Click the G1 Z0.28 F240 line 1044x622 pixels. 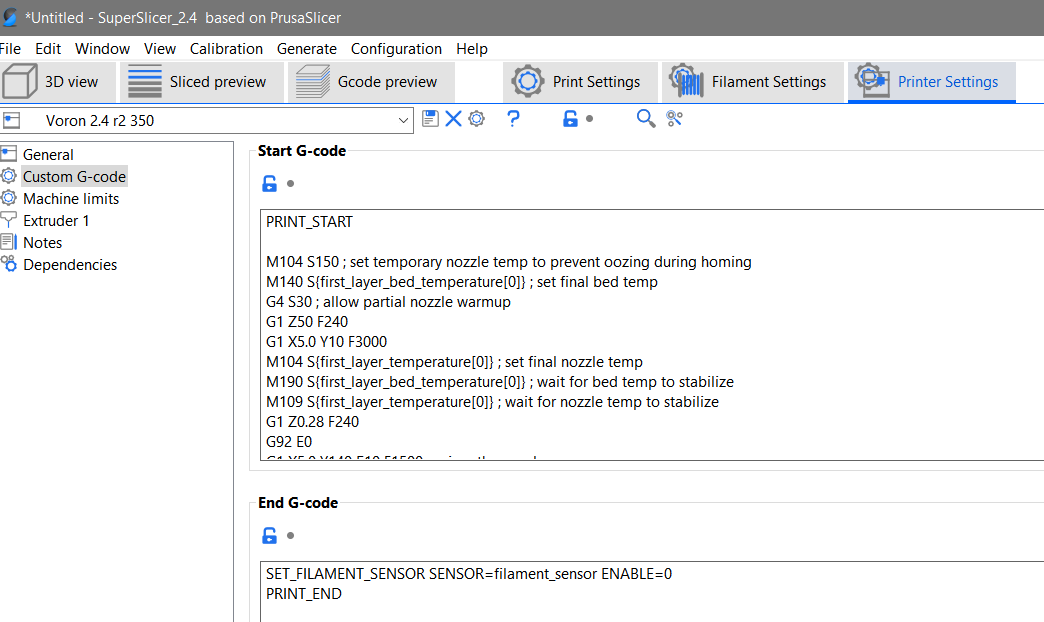click(x=312, y=422)
